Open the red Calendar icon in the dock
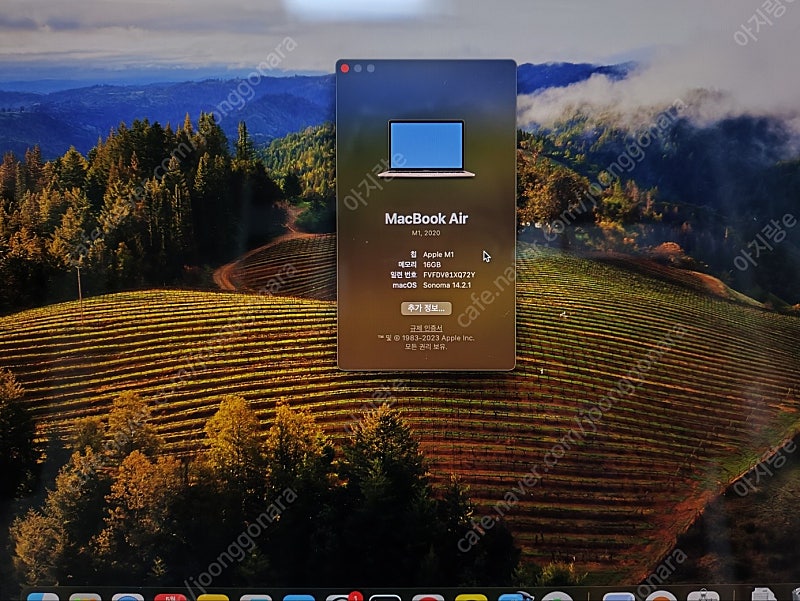This screenshot has width=800, height=601. [170, 597]
